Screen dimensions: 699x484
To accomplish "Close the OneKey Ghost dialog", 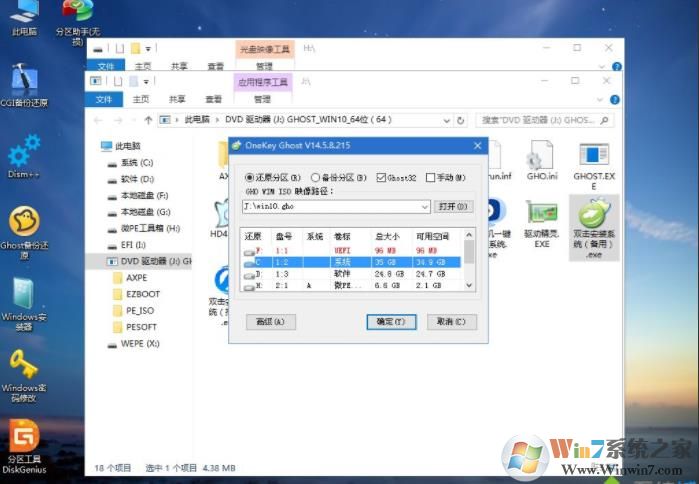I will tap(477, 146).
